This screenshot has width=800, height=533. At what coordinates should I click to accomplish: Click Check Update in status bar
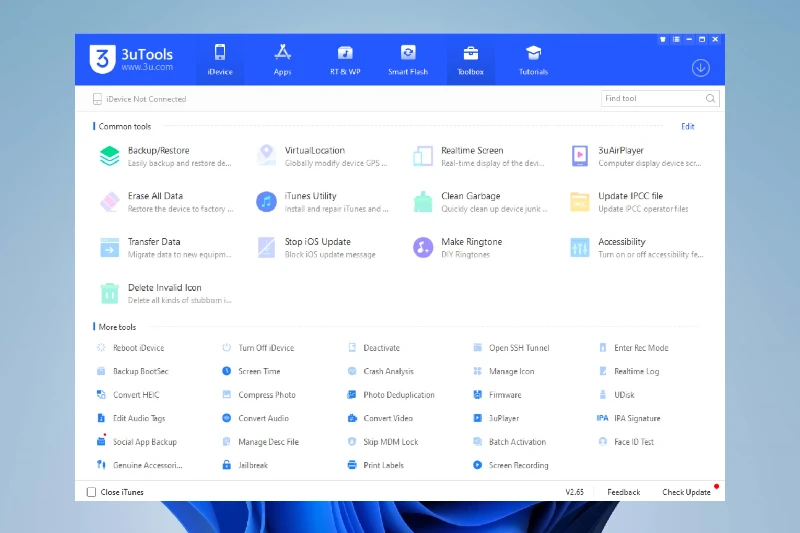click(686, 492)
